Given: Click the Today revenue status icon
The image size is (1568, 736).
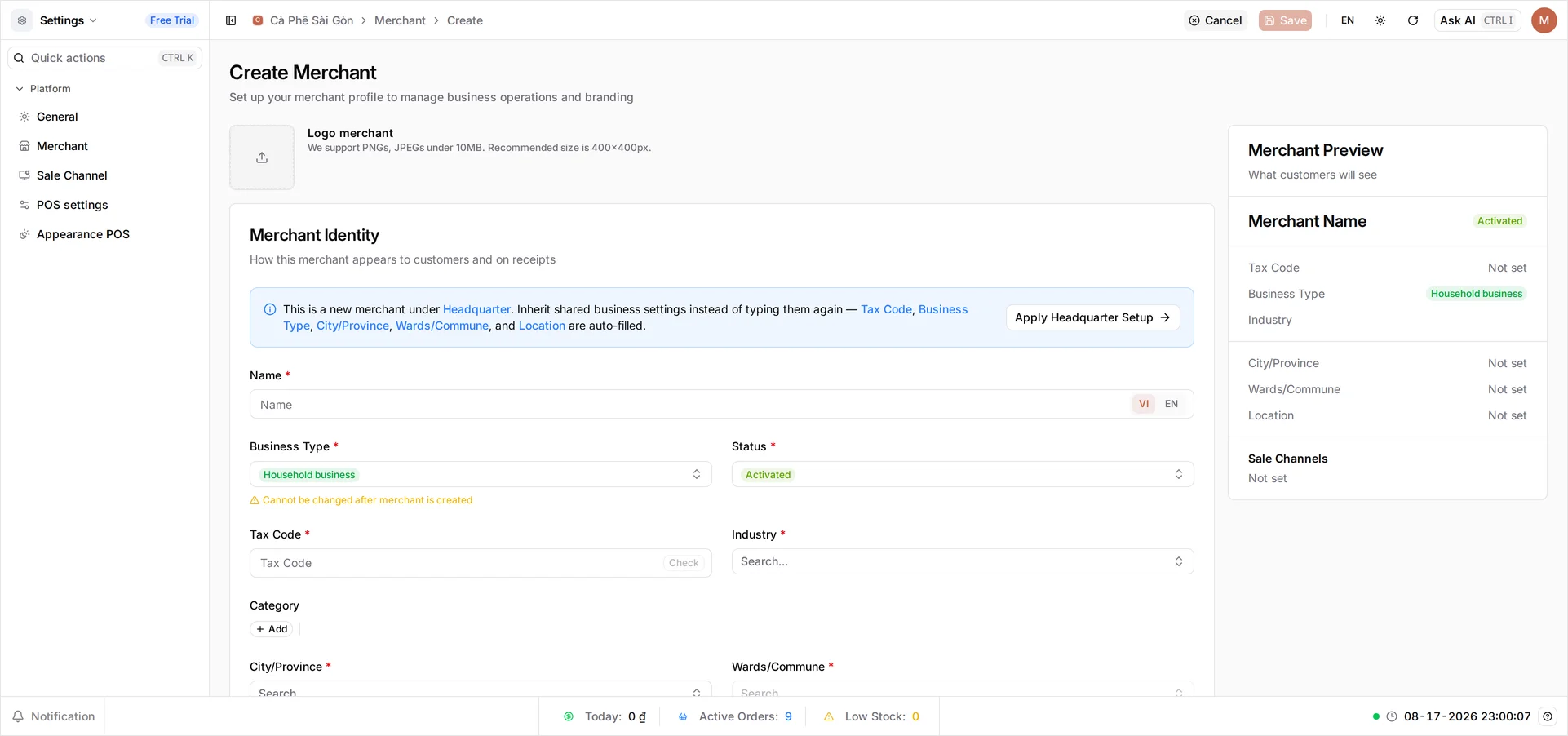Looking at the screenshot, I should click(569, 716).
